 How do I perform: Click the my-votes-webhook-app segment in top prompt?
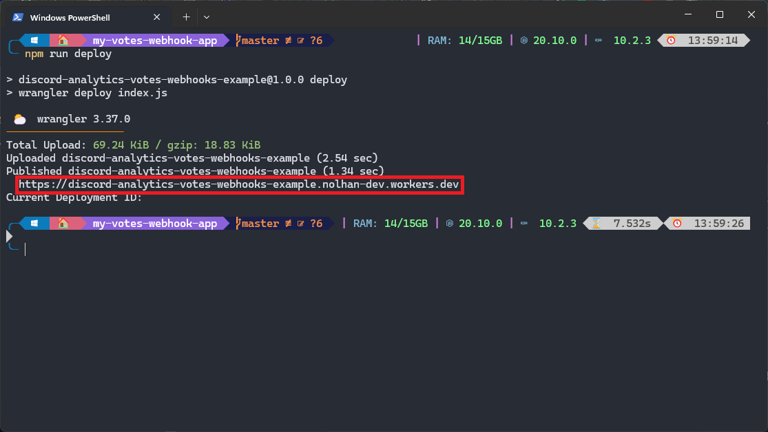(154, 41)
